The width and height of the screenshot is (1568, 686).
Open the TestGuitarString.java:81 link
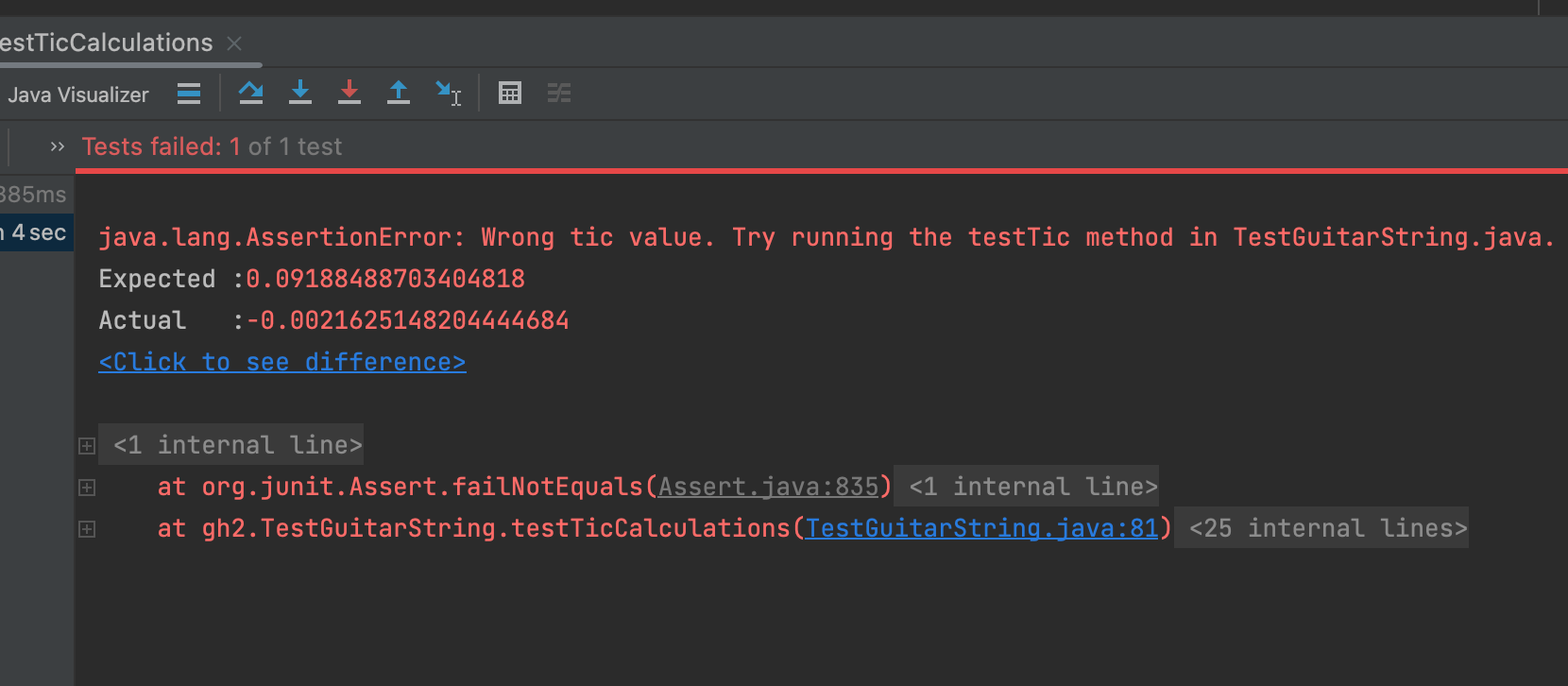click(x=981, y=528)
